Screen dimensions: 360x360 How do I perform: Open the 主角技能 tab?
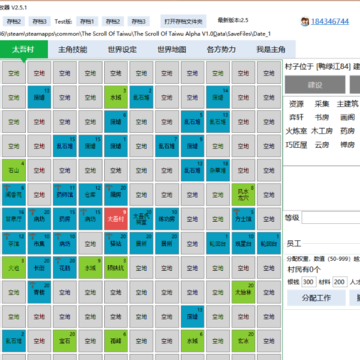point(73,50)
